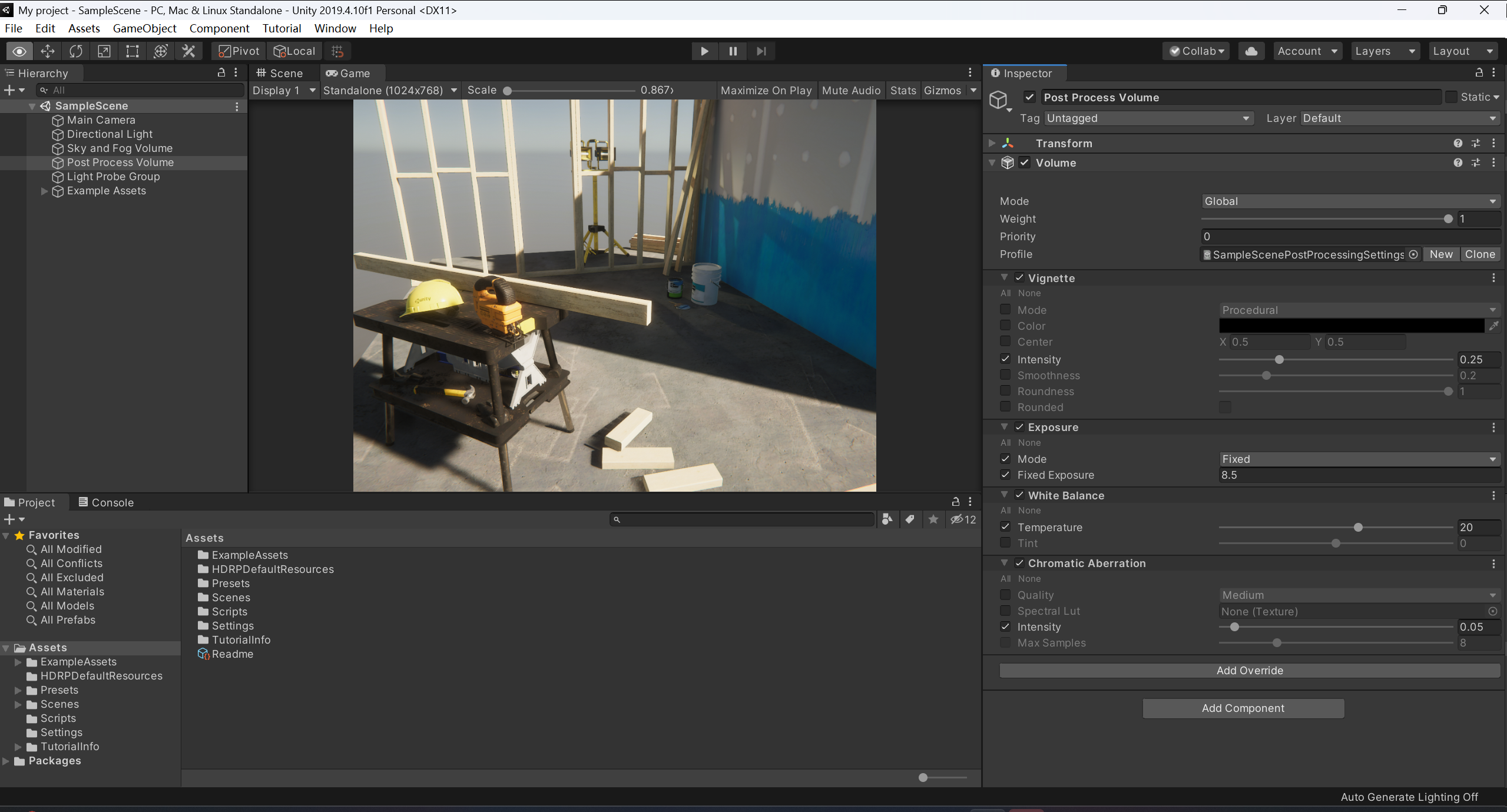Open the Layers dropdown

click(x=1384, y=51)
